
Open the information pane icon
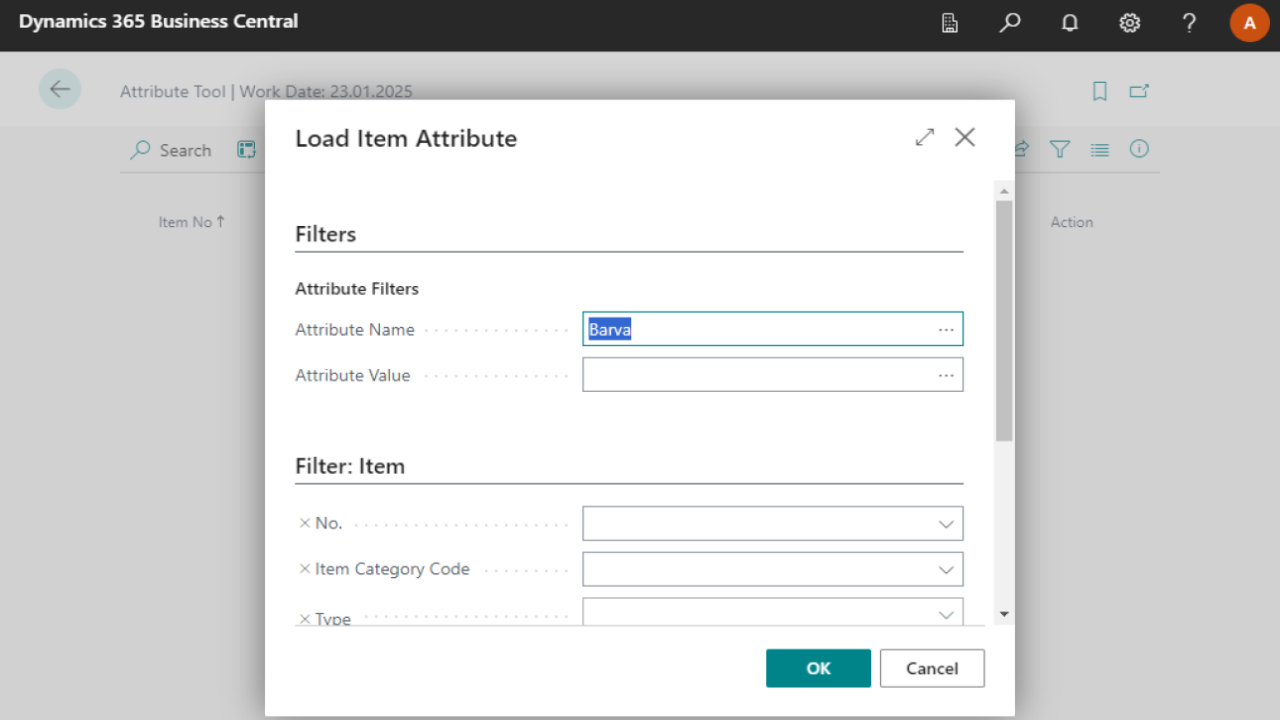click(x=1139, y=149)
